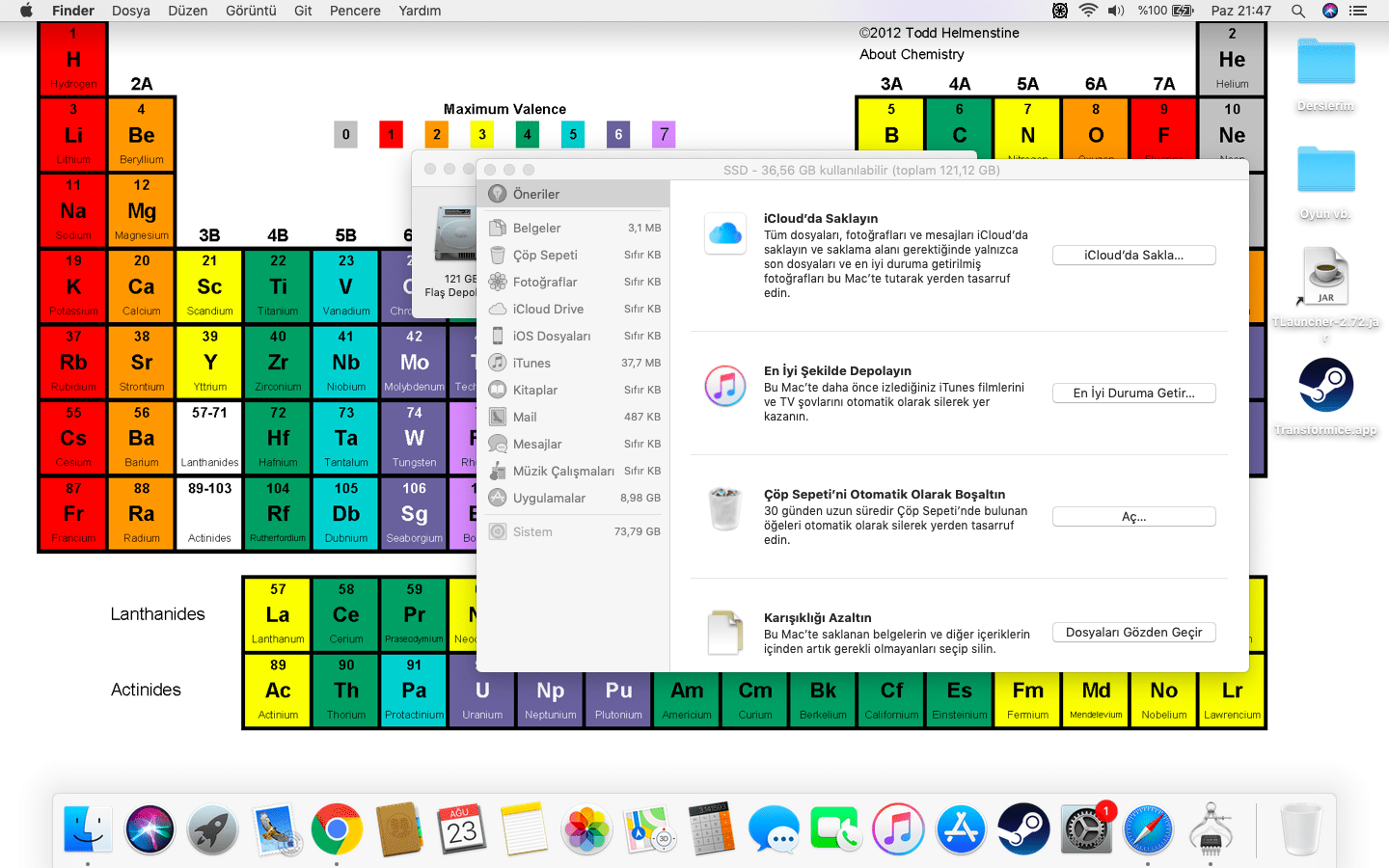The image size is (1389, 868).
Task: Click Siri icon in the menu bar
Action: [x=1330, y=11]
